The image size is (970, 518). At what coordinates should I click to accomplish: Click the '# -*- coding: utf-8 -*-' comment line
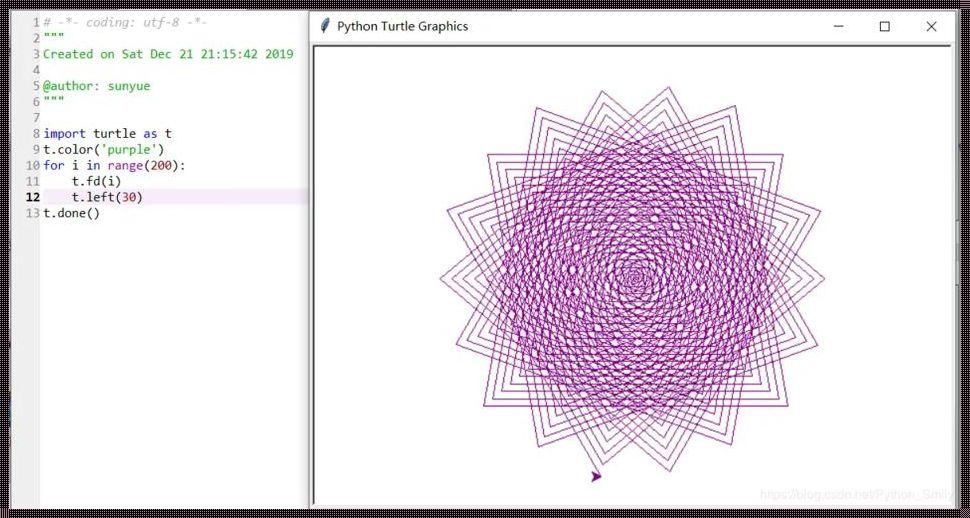click(x=125, y=23)
